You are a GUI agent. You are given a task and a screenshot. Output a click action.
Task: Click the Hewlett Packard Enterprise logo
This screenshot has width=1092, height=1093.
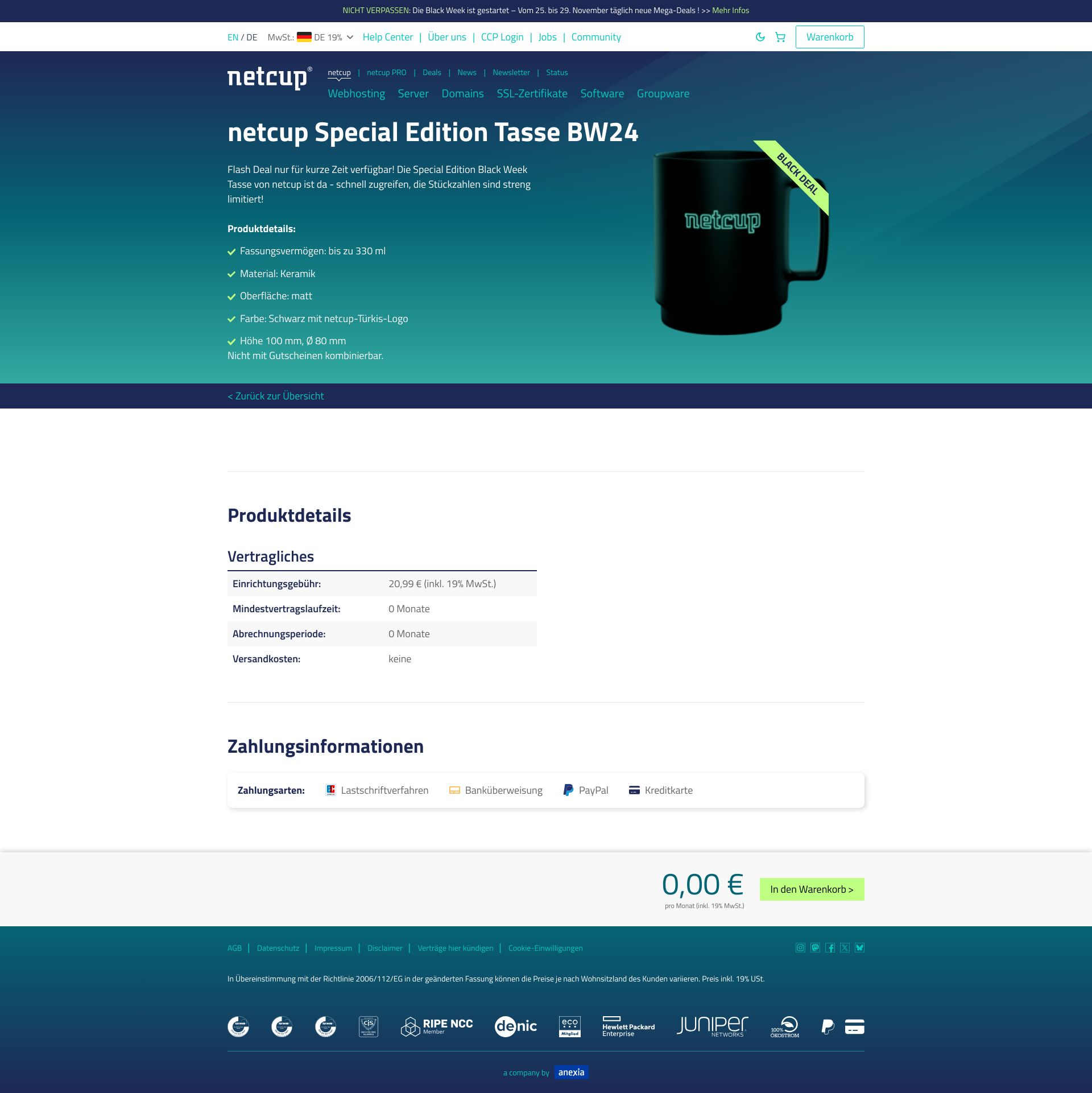[628, 1026]
